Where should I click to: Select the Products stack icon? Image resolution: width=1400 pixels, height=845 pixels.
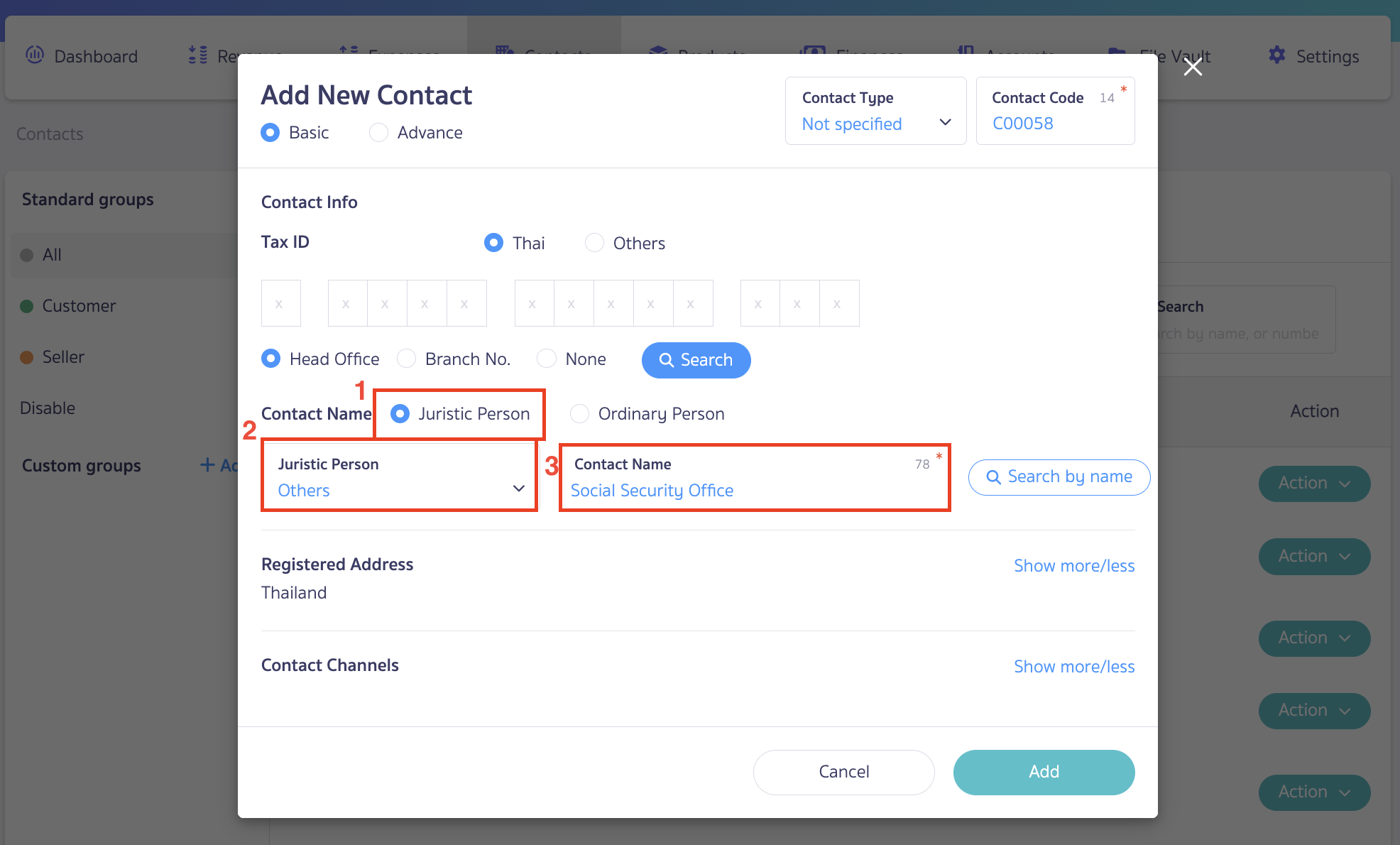[657, 53]
